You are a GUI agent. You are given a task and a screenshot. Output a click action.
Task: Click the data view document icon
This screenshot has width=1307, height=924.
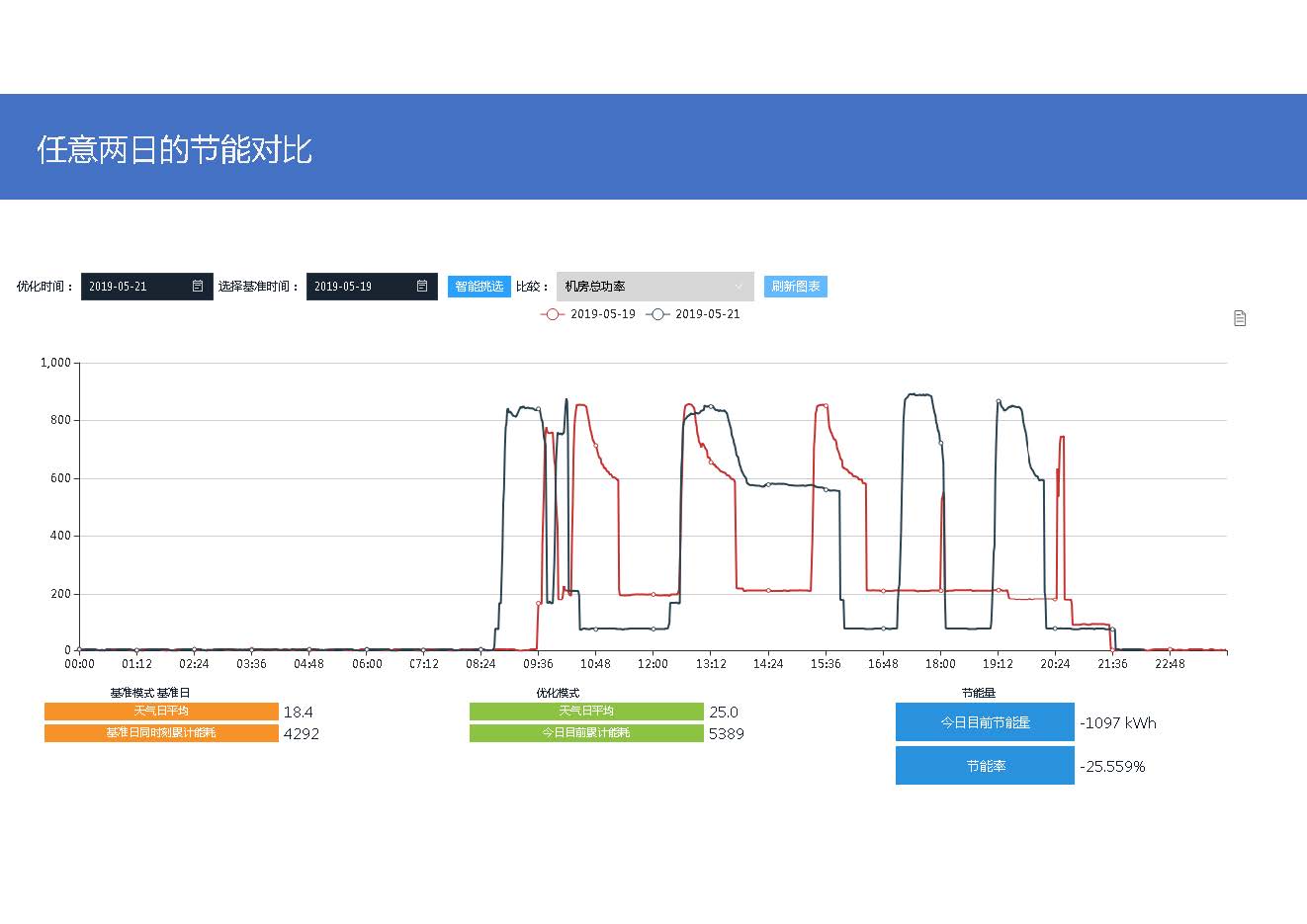point(1240,318)
